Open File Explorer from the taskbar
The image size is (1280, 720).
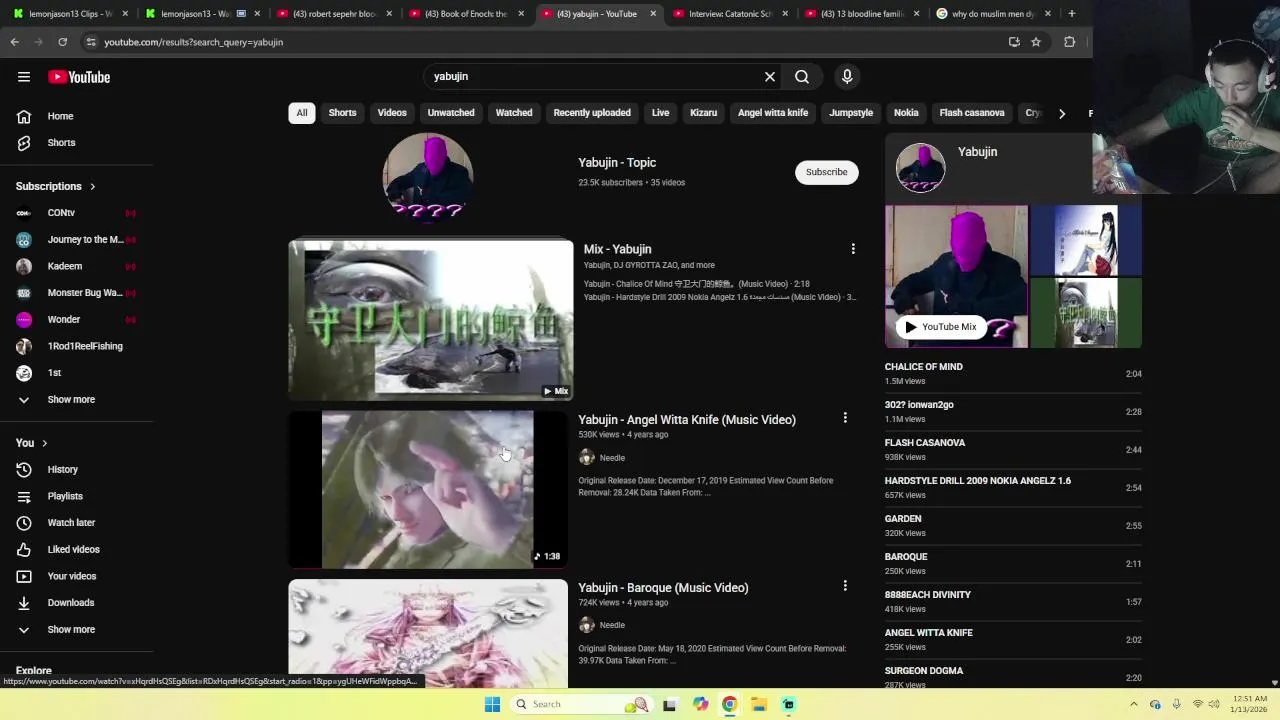click(x=759, y=704)
